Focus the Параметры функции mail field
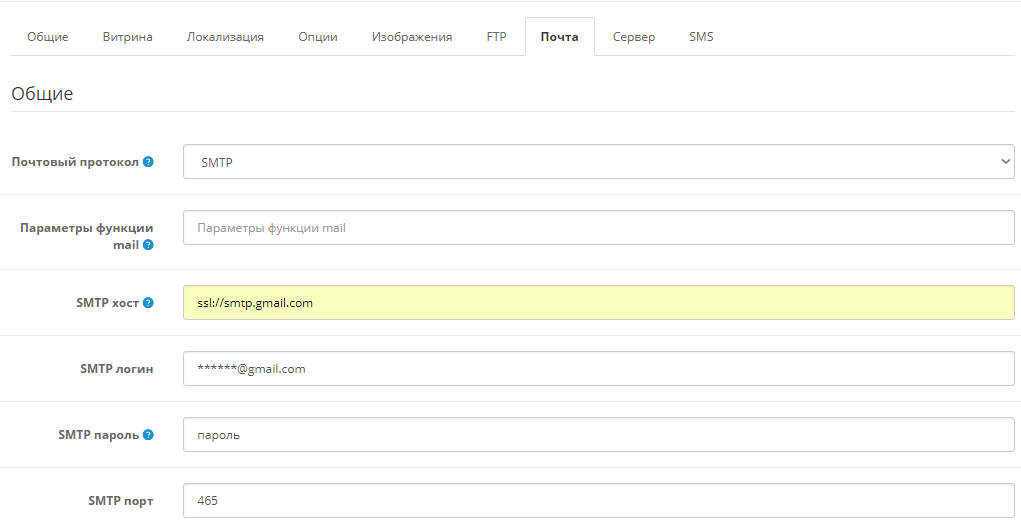1021x531 pixels. coord(598,227)
